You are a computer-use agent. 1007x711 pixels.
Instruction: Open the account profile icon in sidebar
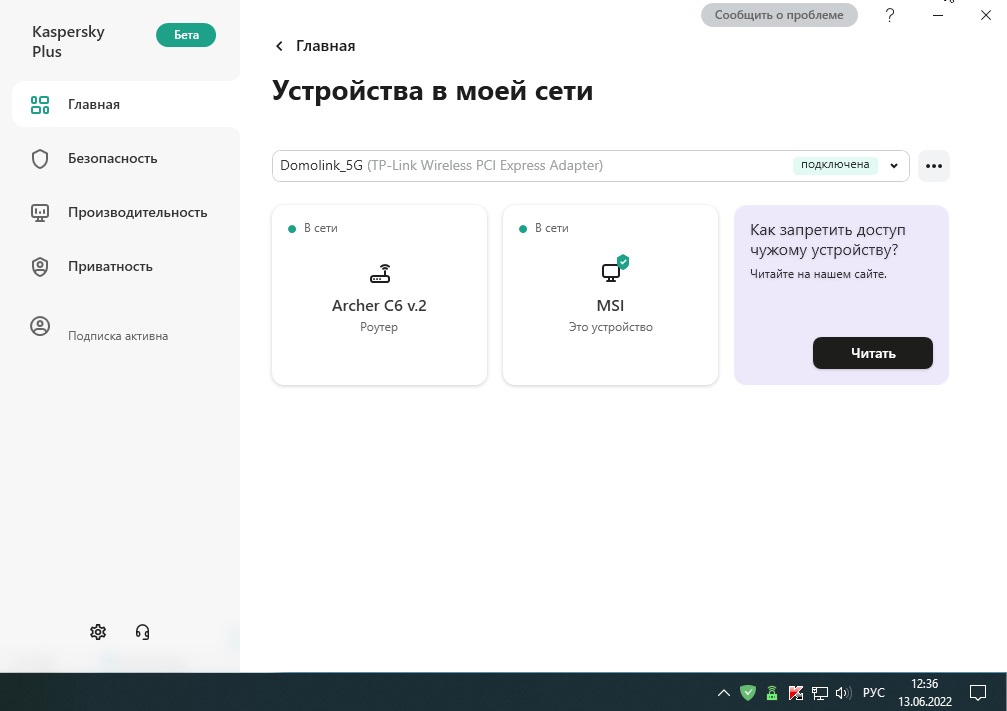click(x=40, y=326)
